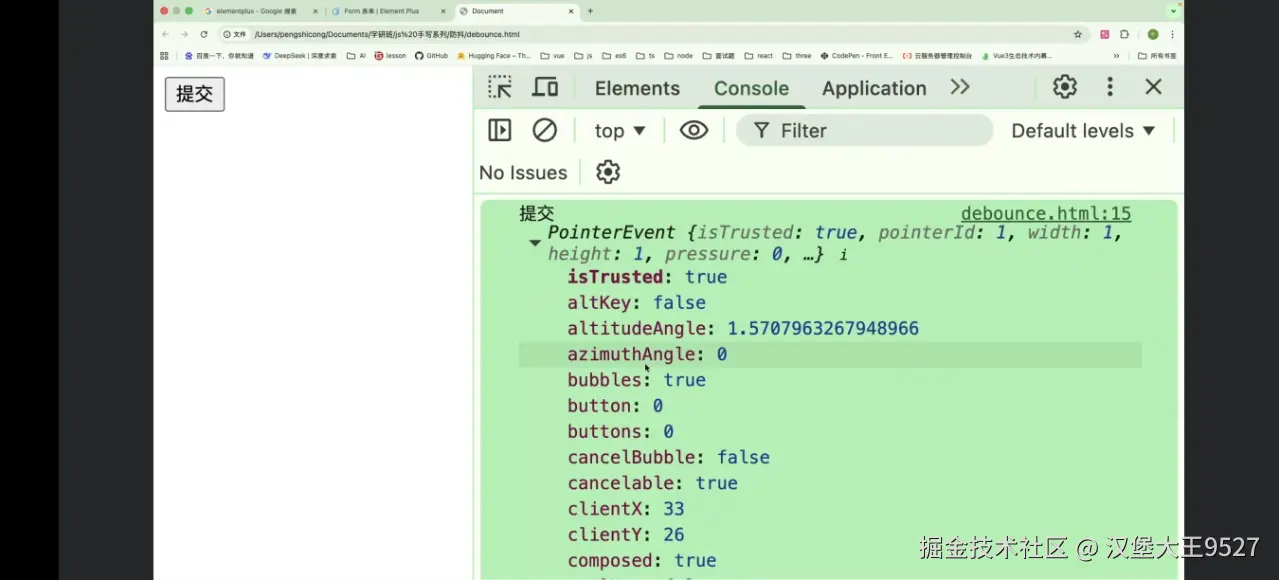This screenshot has height=580, width=1279.
Task: Toggle the device toolbar icon
Action: (545, 87)
